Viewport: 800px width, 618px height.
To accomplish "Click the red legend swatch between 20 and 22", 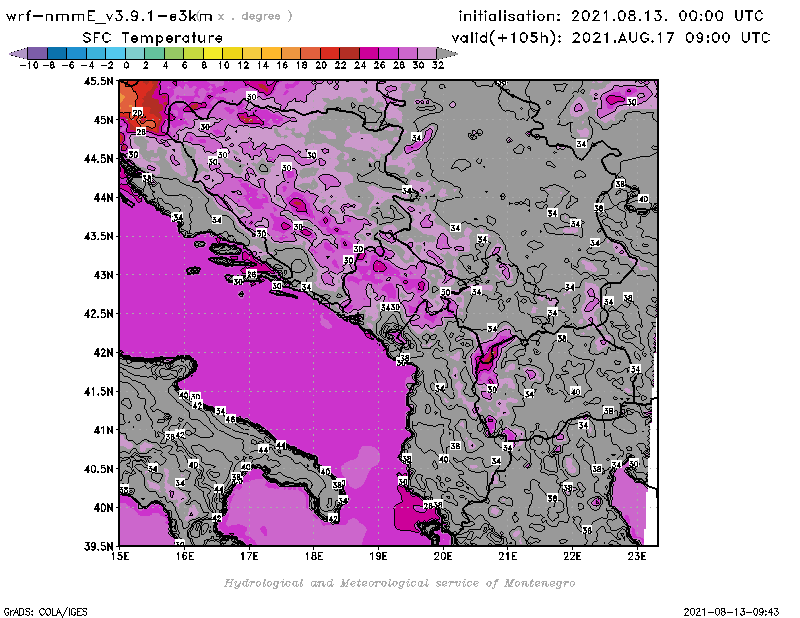I will pos(330,53).
